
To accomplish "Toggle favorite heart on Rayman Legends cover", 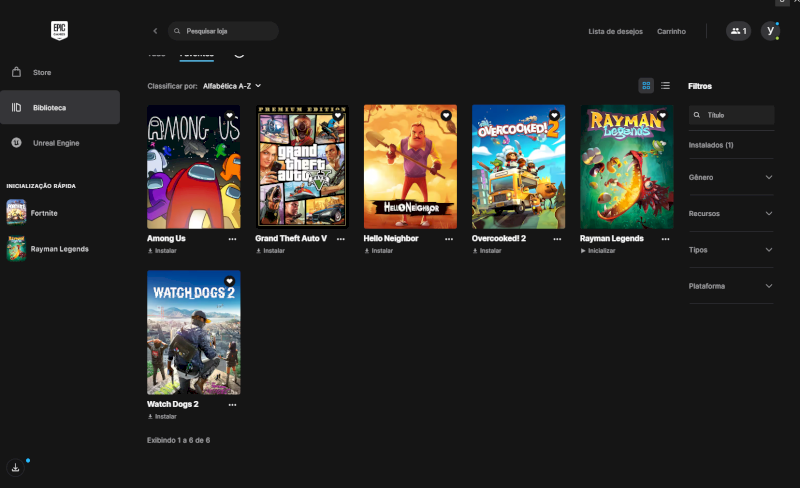I will (x=662, y=116).
